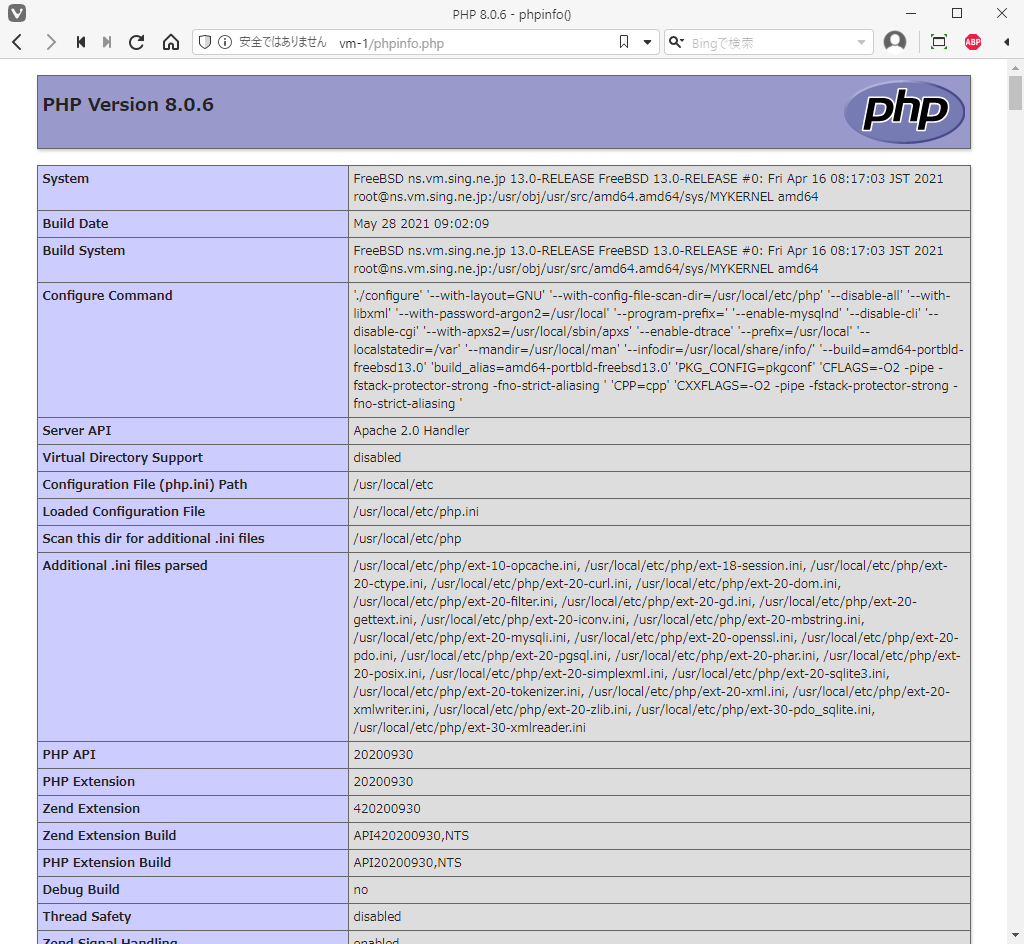This screenshot has width=1024, height=944.
Task: Click the PHP logo
Action: tap(904, 112)
